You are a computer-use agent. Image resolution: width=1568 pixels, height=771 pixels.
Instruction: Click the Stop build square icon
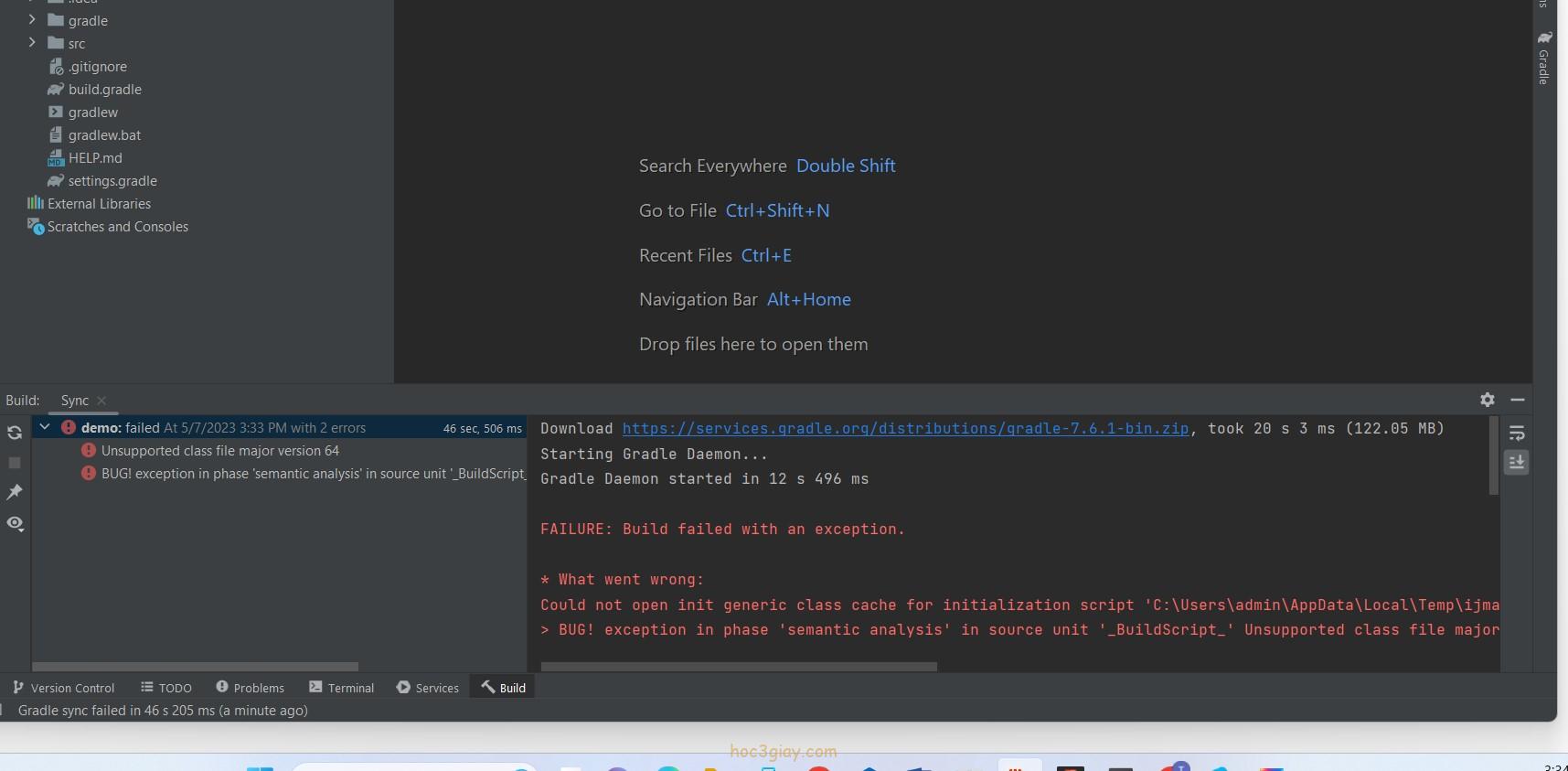(x=15, y=463)
